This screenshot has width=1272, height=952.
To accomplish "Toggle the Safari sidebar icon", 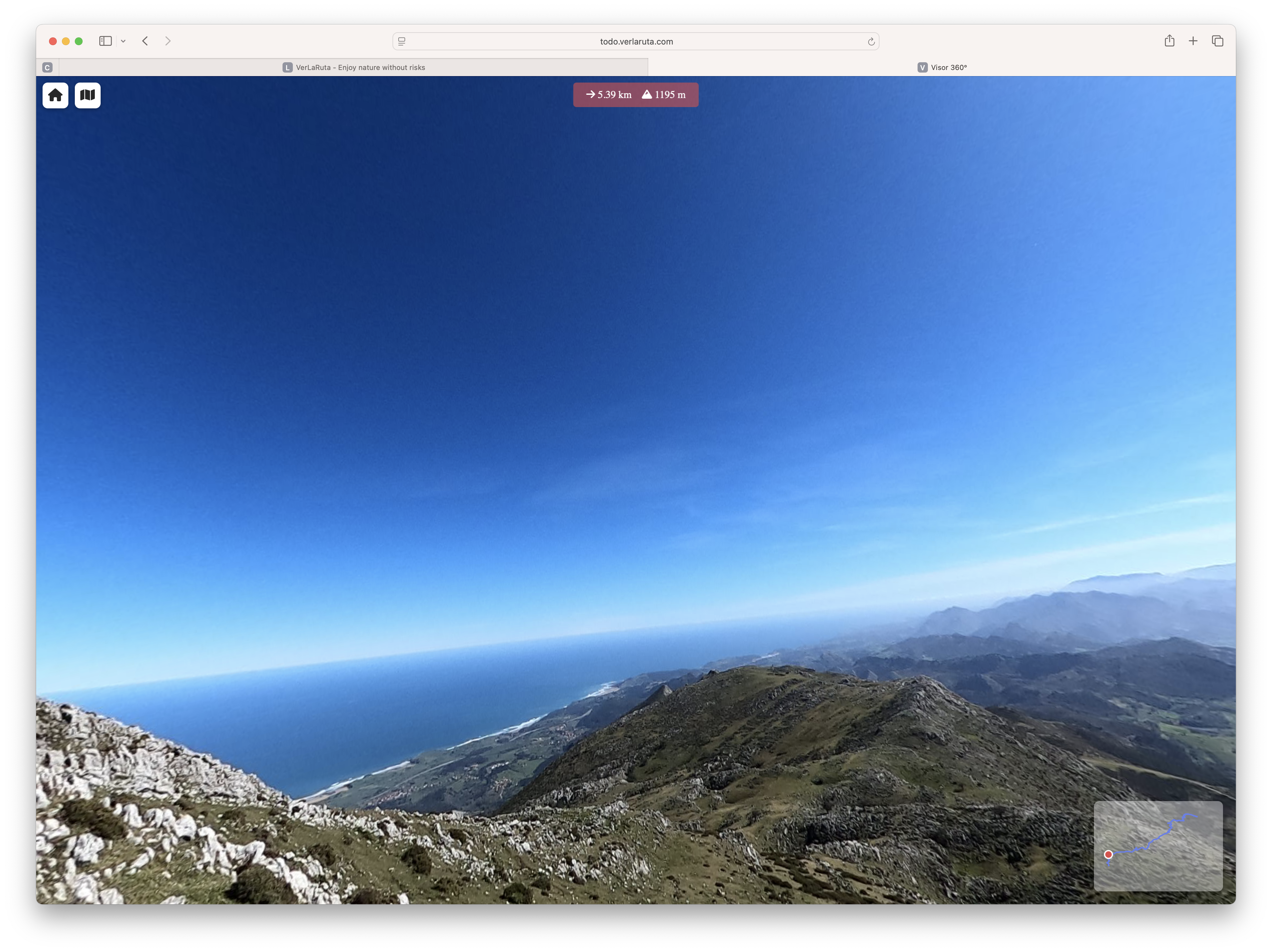I will [x=105, y=41].
